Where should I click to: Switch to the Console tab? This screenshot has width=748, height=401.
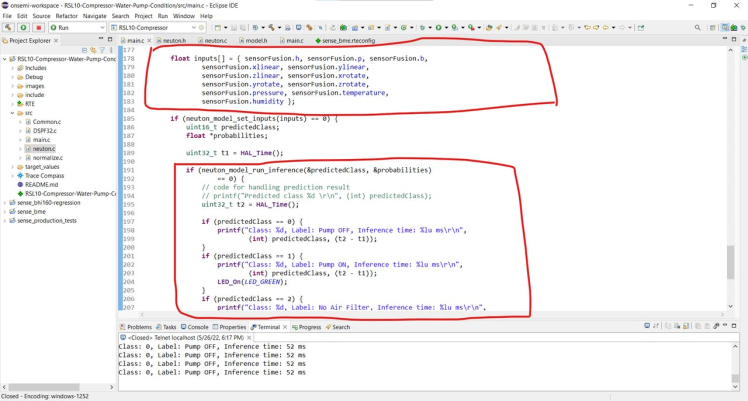[x=197, y=327]
